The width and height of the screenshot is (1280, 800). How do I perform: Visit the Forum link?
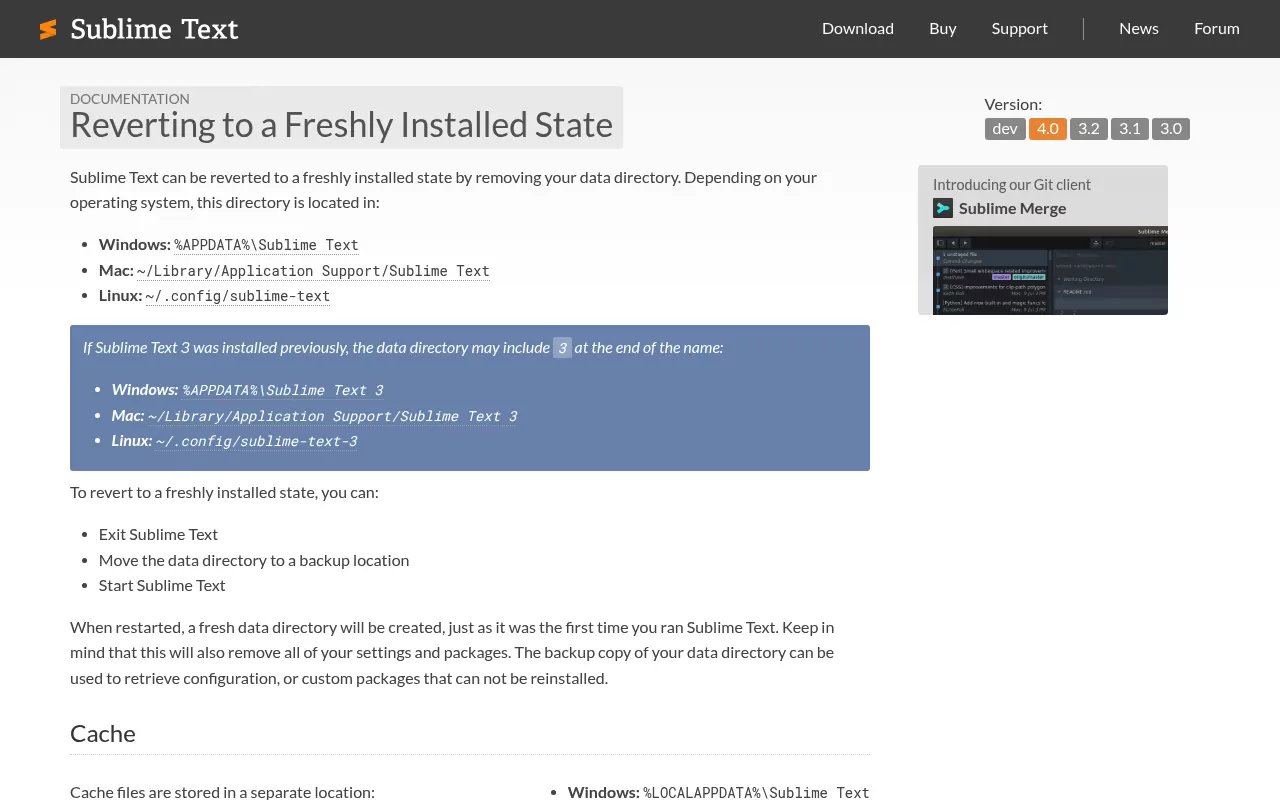[x=1217, y=28]
